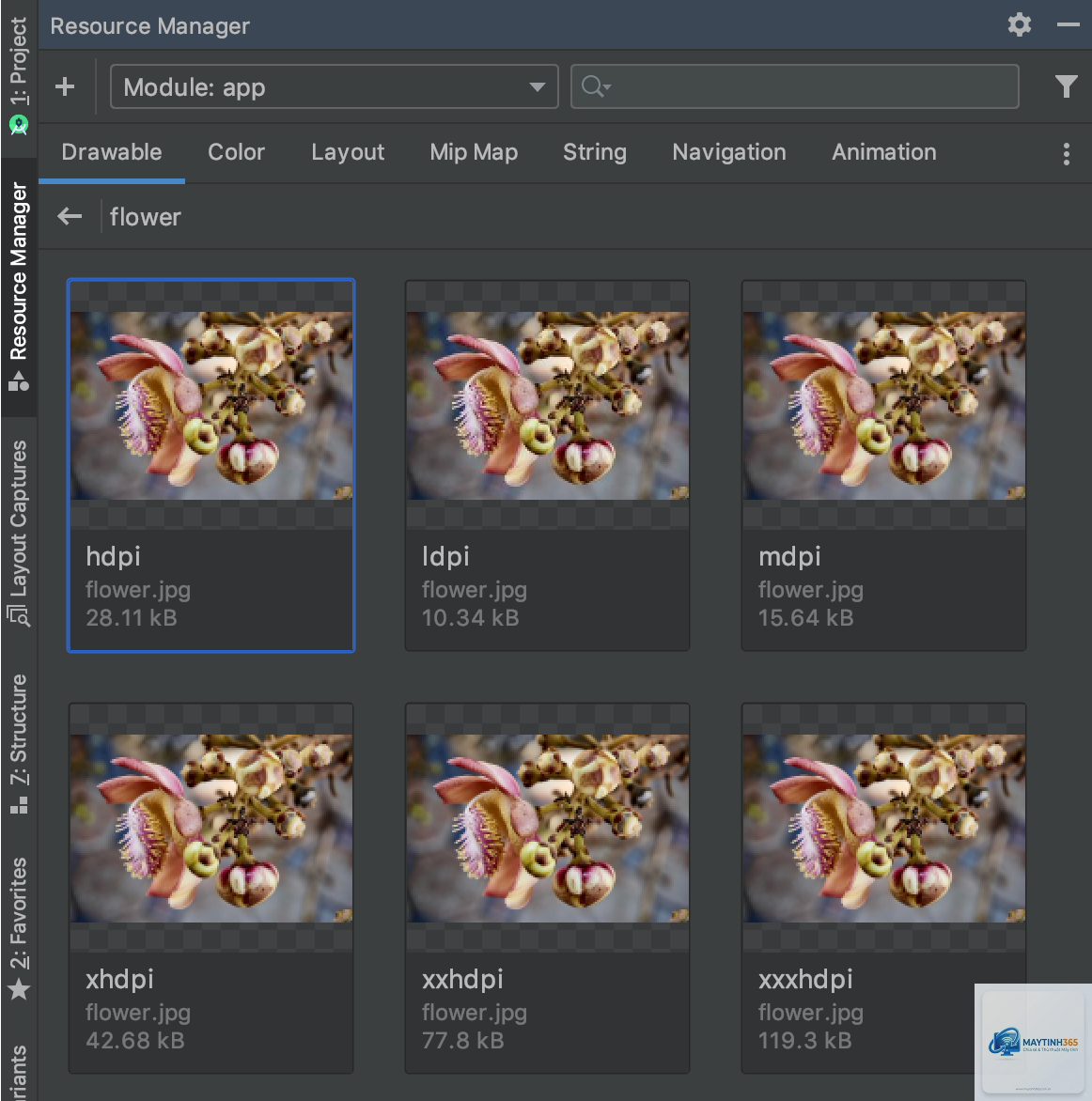Screen dimensions: 1092x1101
Task: Click the 28.11 kB size text
Action: coord(132,618)
